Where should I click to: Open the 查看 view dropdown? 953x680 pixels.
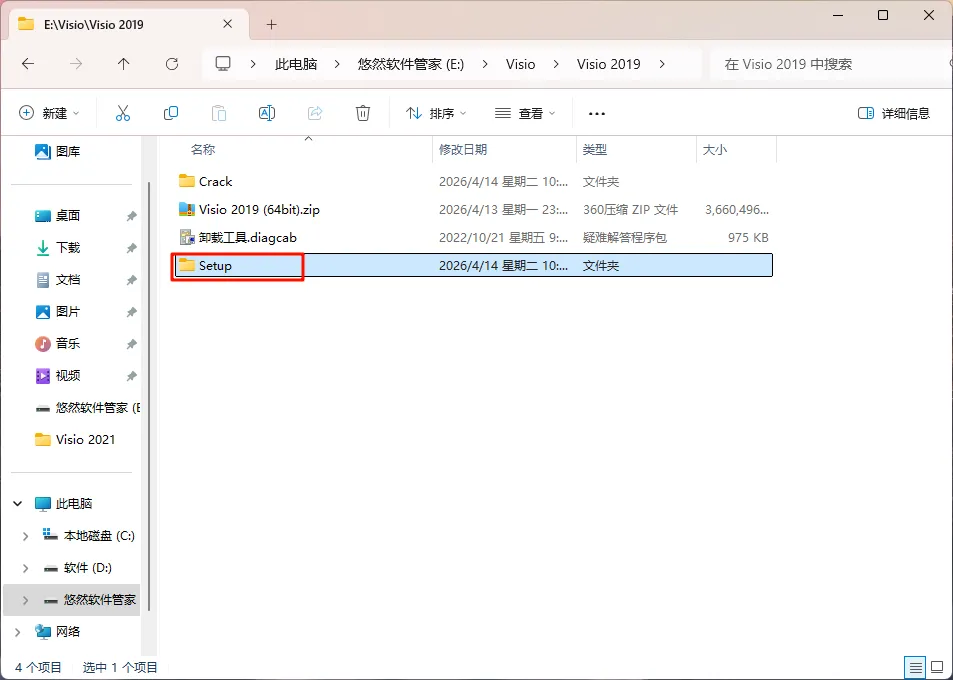click(x=525, y=113)
